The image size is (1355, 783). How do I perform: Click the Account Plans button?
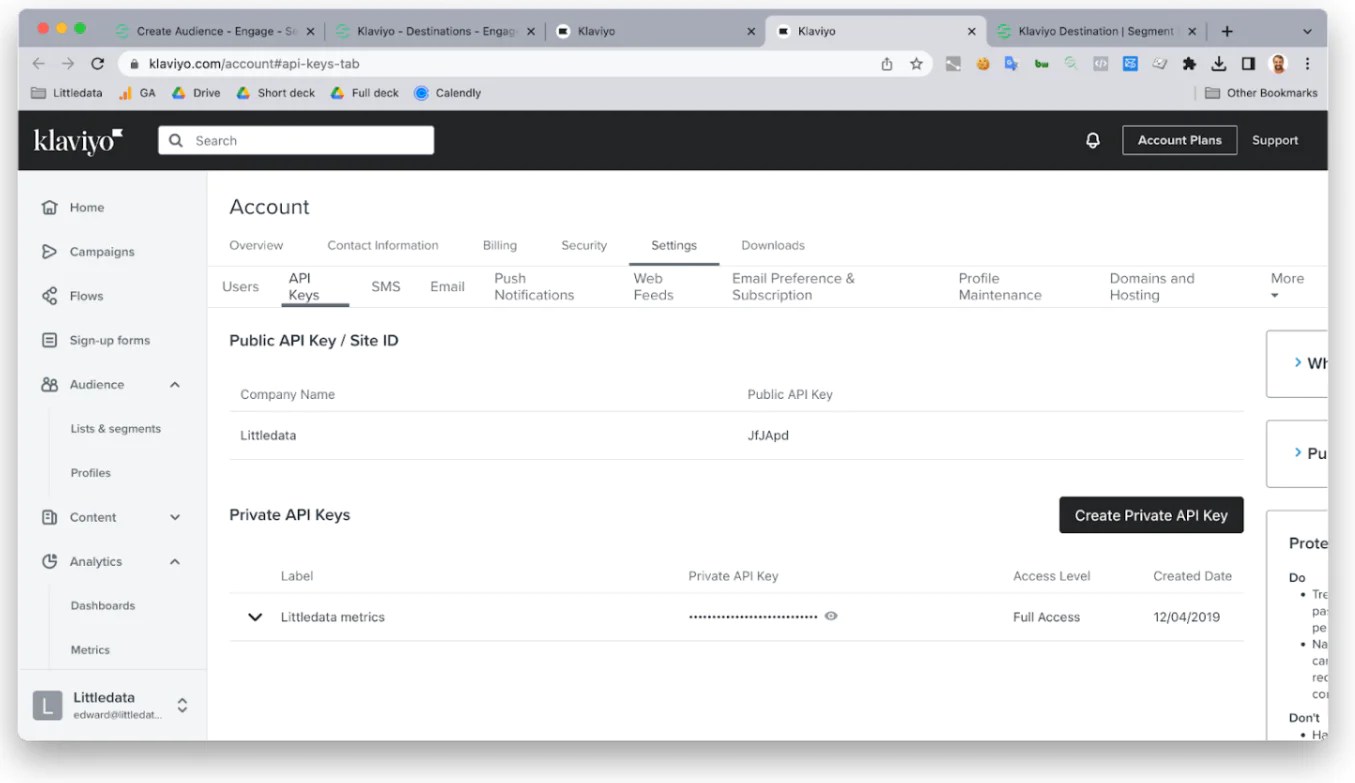point(1179,140)
